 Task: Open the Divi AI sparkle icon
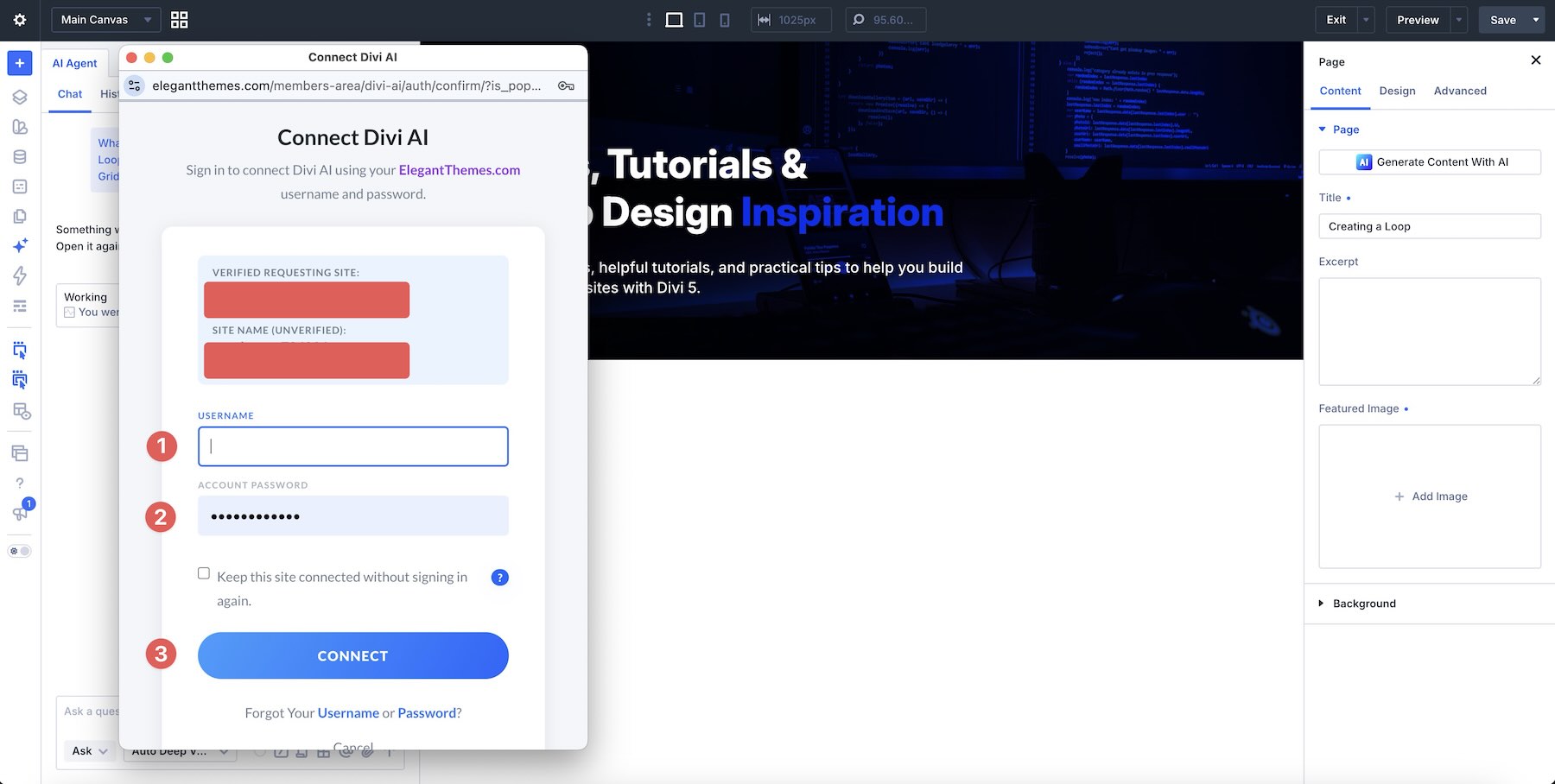20,246
